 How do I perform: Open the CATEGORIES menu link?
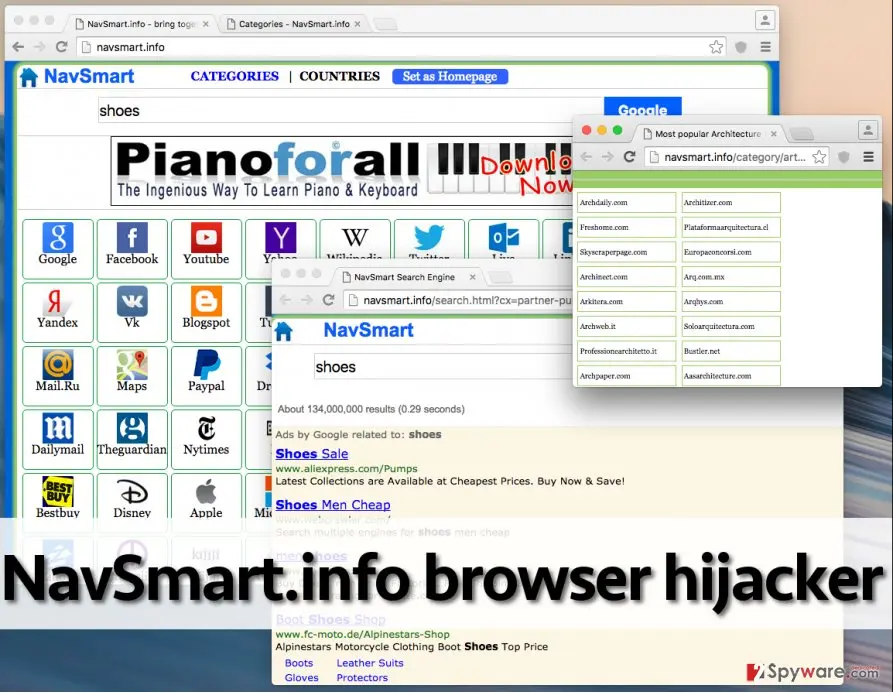click(x=235, y=76)
